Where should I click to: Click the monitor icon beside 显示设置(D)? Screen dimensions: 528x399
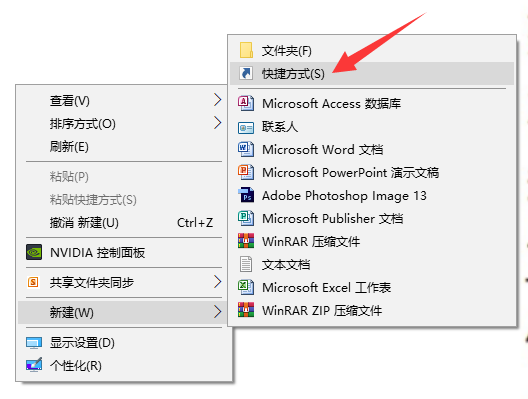click(x=34, y=343)
